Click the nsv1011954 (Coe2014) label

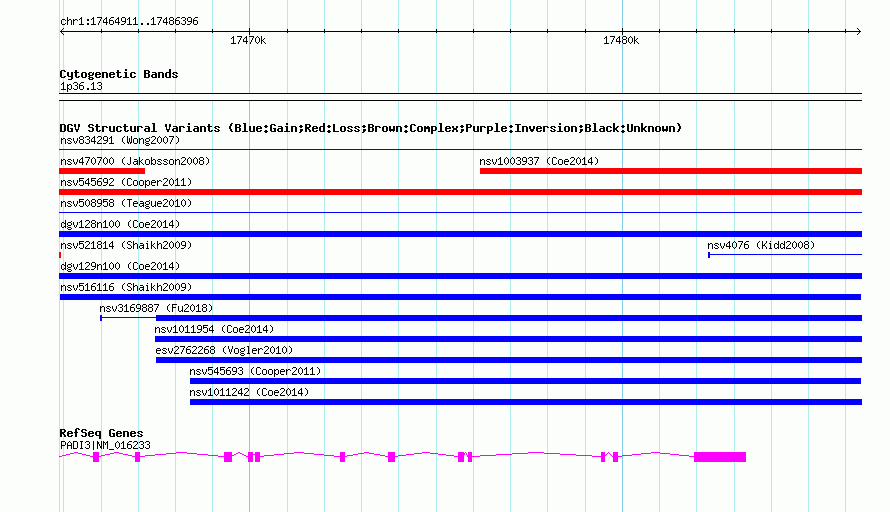(x=214, y=329)
